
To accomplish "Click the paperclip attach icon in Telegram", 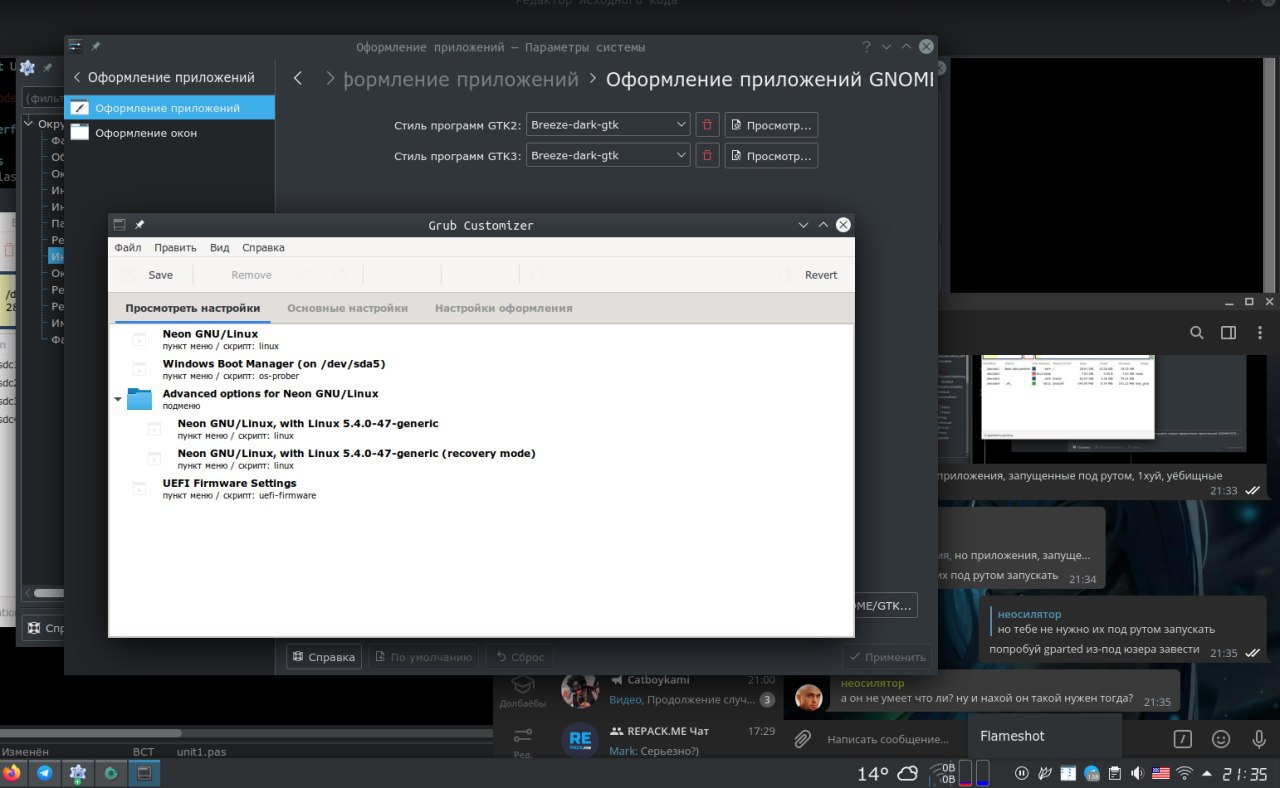I will point(801,739).
